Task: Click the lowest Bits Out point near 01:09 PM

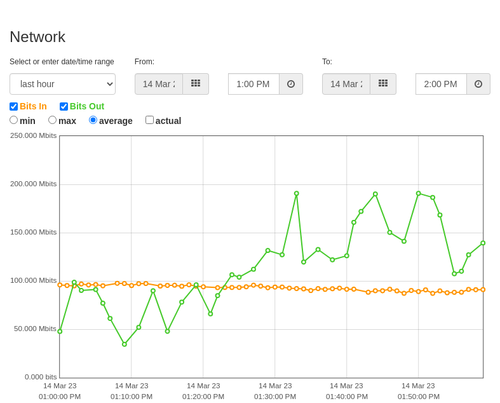Action: pyautogui.click(x=124, y=344)
